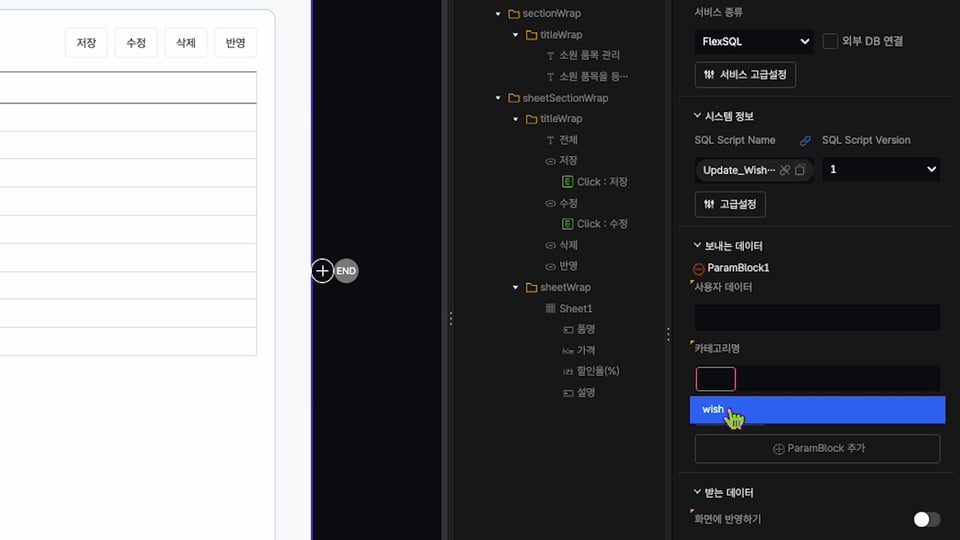960x540 pixels.
Task: Collapse the sectionWrap tree node
Action: [498, 13]
